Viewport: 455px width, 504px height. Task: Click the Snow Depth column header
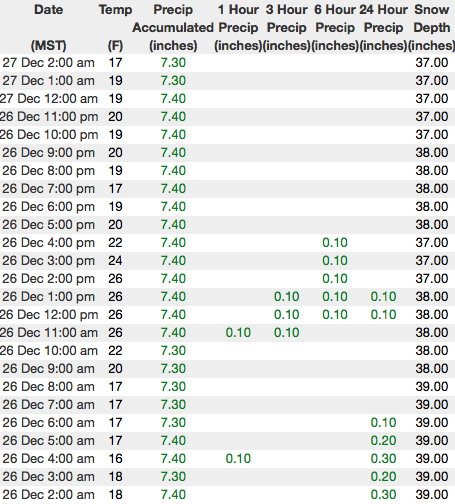pyautogui.click(x=432, y=27)
